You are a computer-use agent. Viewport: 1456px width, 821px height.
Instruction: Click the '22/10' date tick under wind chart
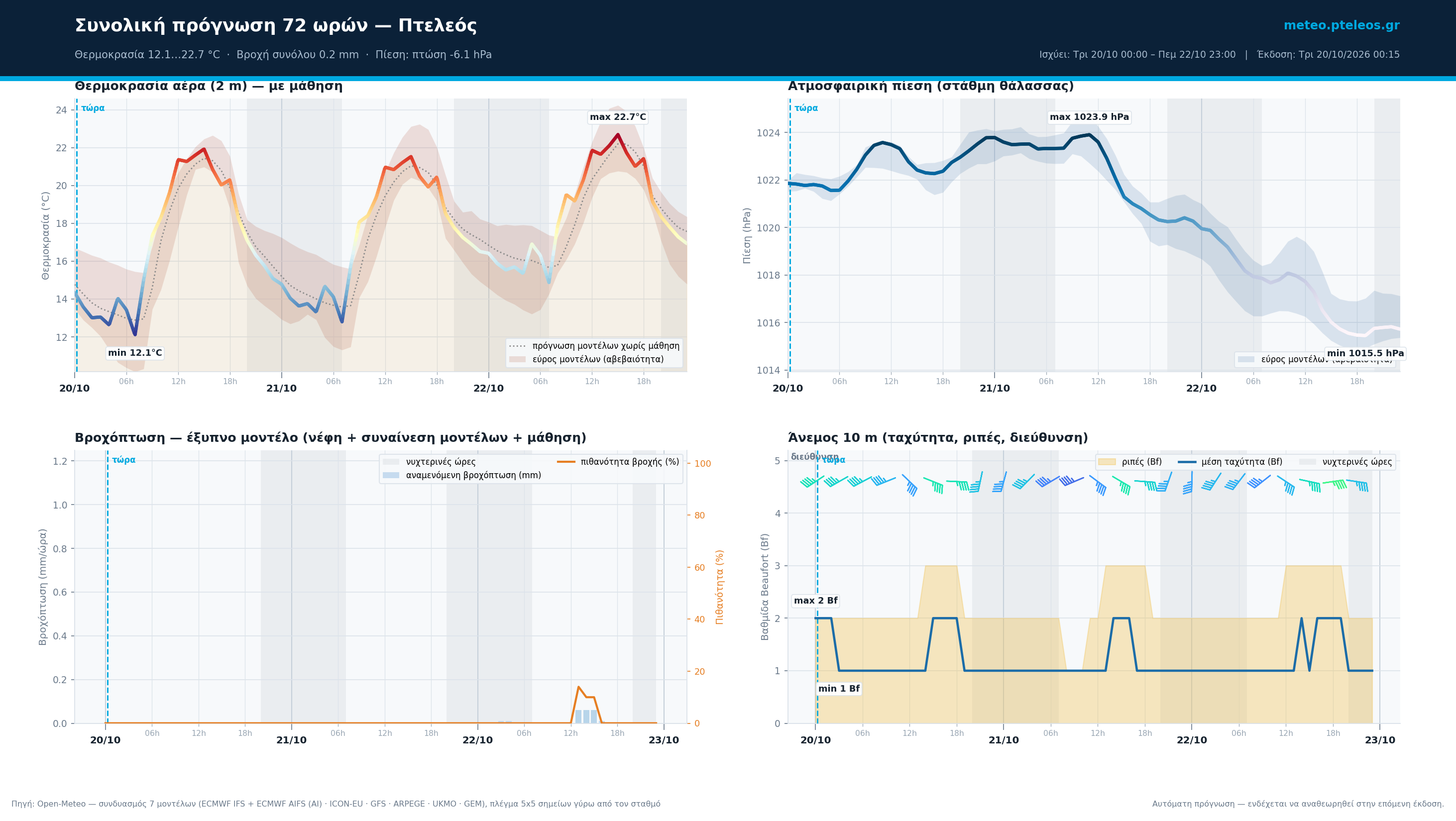coord(1192,740)
